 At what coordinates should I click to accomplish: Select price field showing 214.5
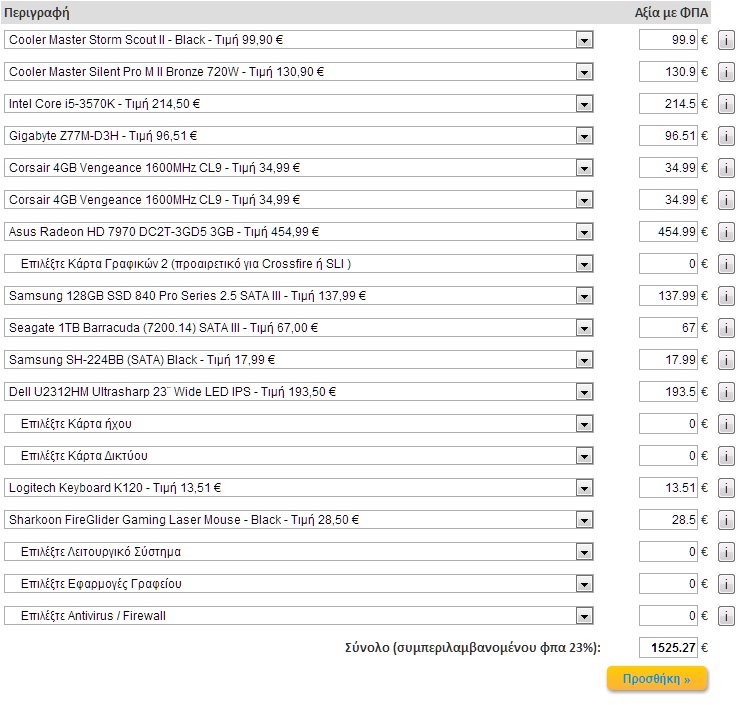tap(668, 104)
